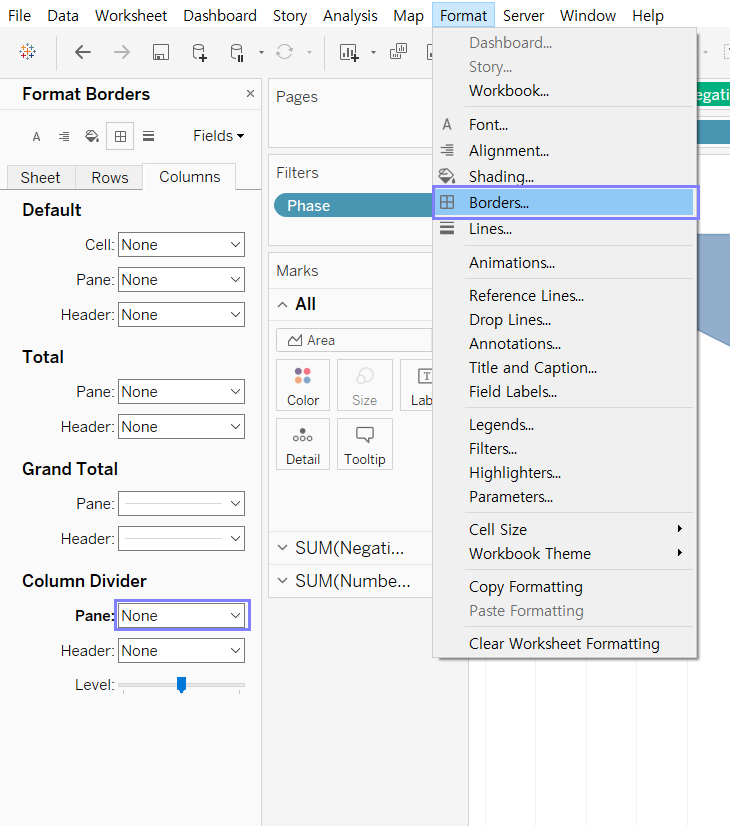
Task: Choose Alignment... in Format menu
Action: tap(566, 151)
